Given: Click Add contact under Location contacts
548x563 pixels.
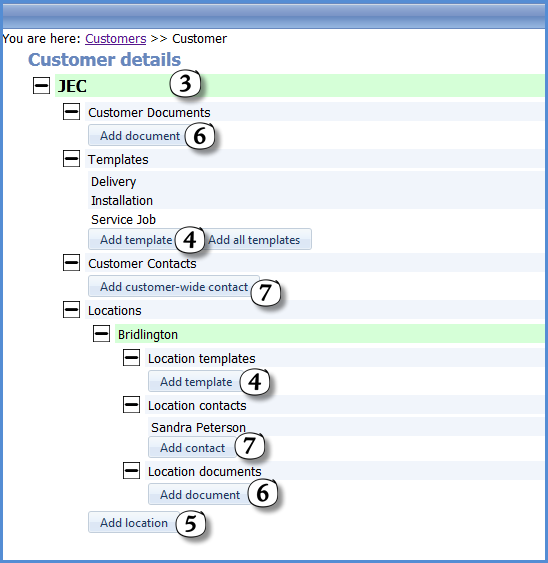Looking at the screenshot, I should click(192, 447).
